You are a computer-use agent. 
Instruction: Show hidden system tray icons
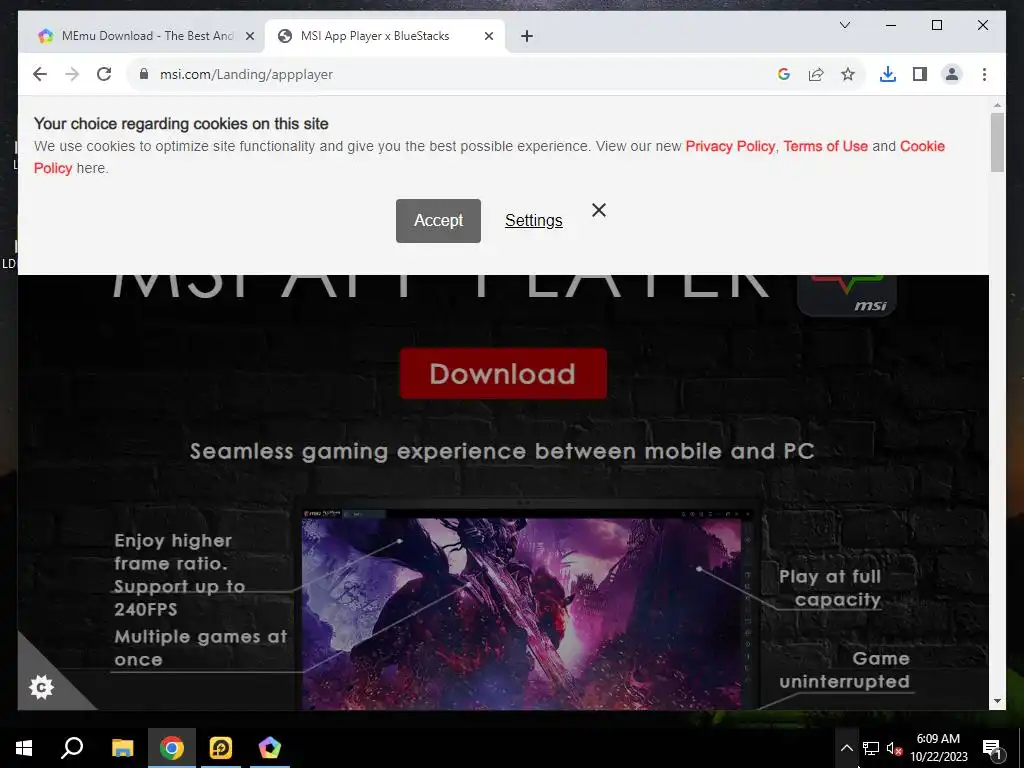point(846,748)
